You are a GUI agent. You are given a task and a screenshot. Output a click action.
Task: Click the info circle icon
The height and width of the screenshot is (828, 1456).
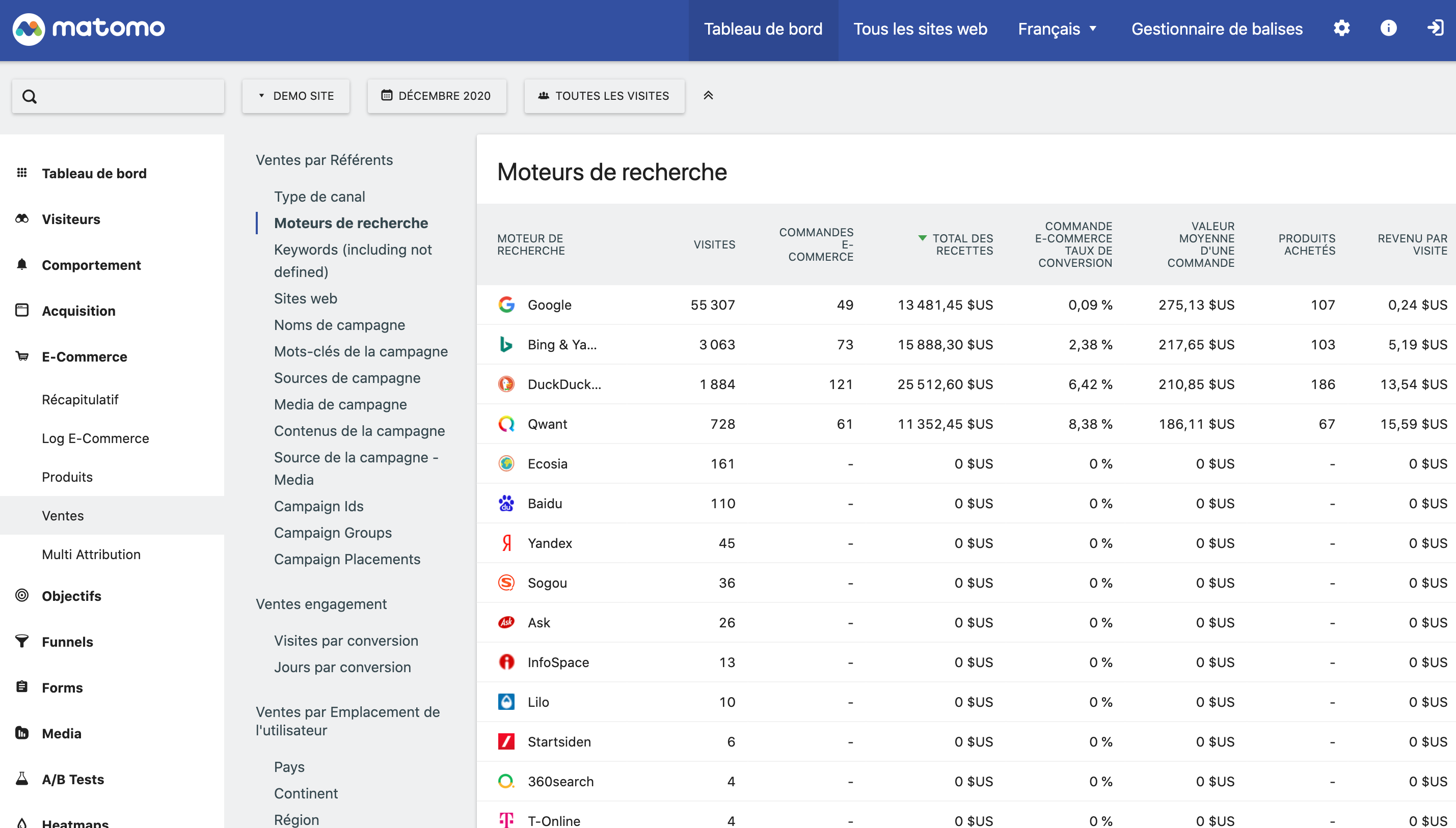1388,28
